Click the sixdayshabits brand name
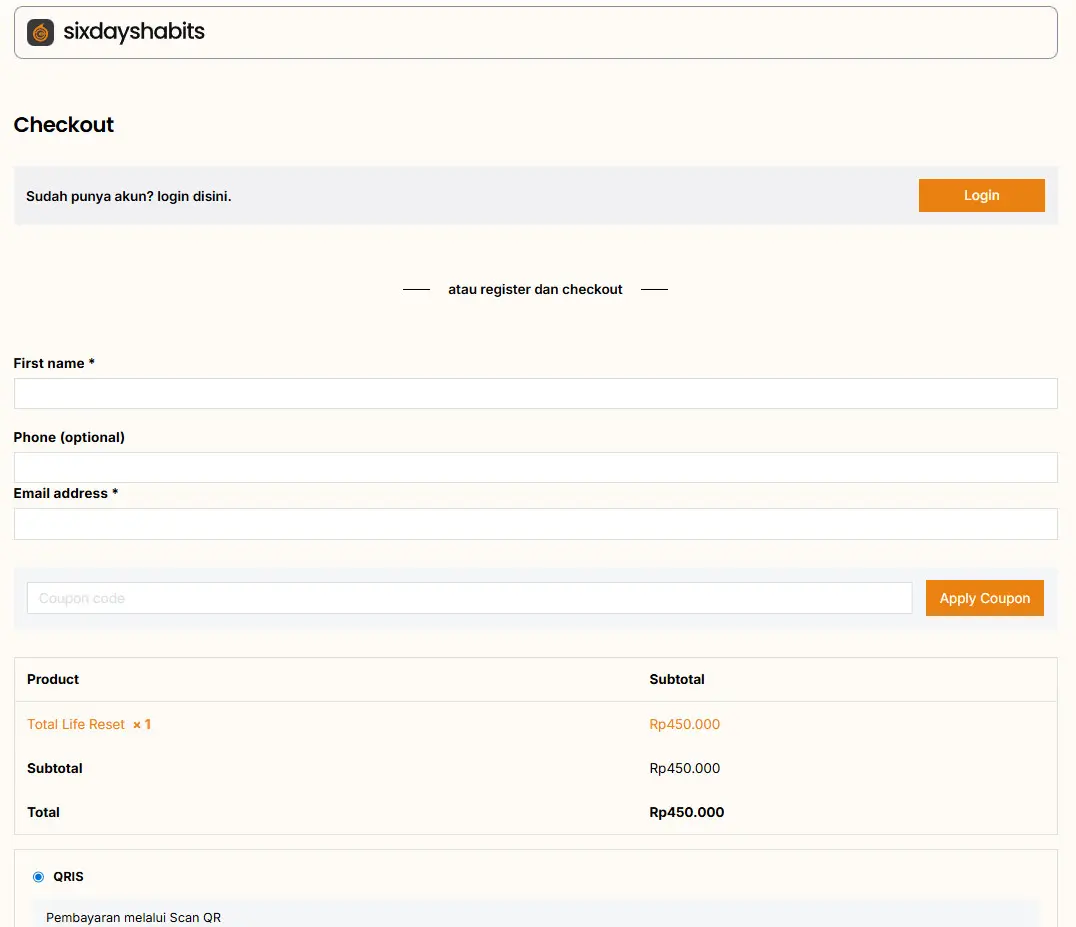1076x927 pixels. [x=133, y=32]
